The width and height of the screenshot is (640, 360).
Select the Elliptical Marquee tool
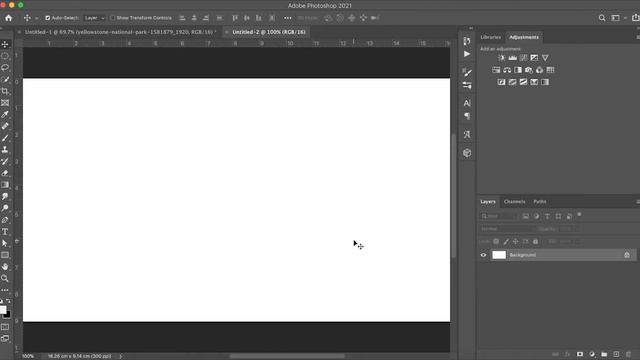(x=5, y=56)
